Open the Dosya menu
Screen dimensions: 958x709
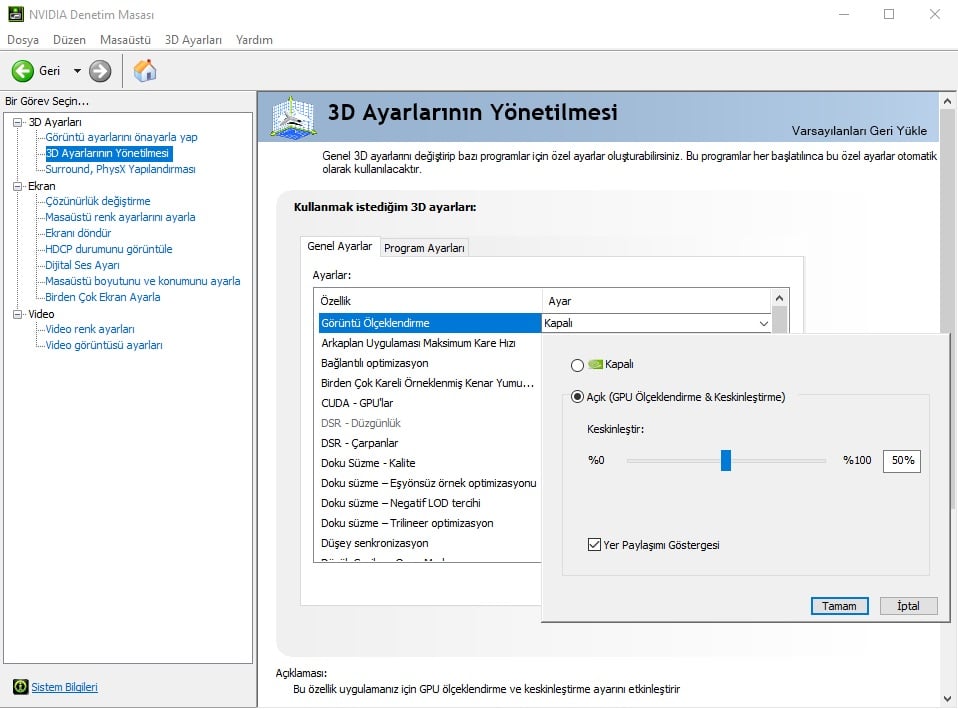[23, 40]
